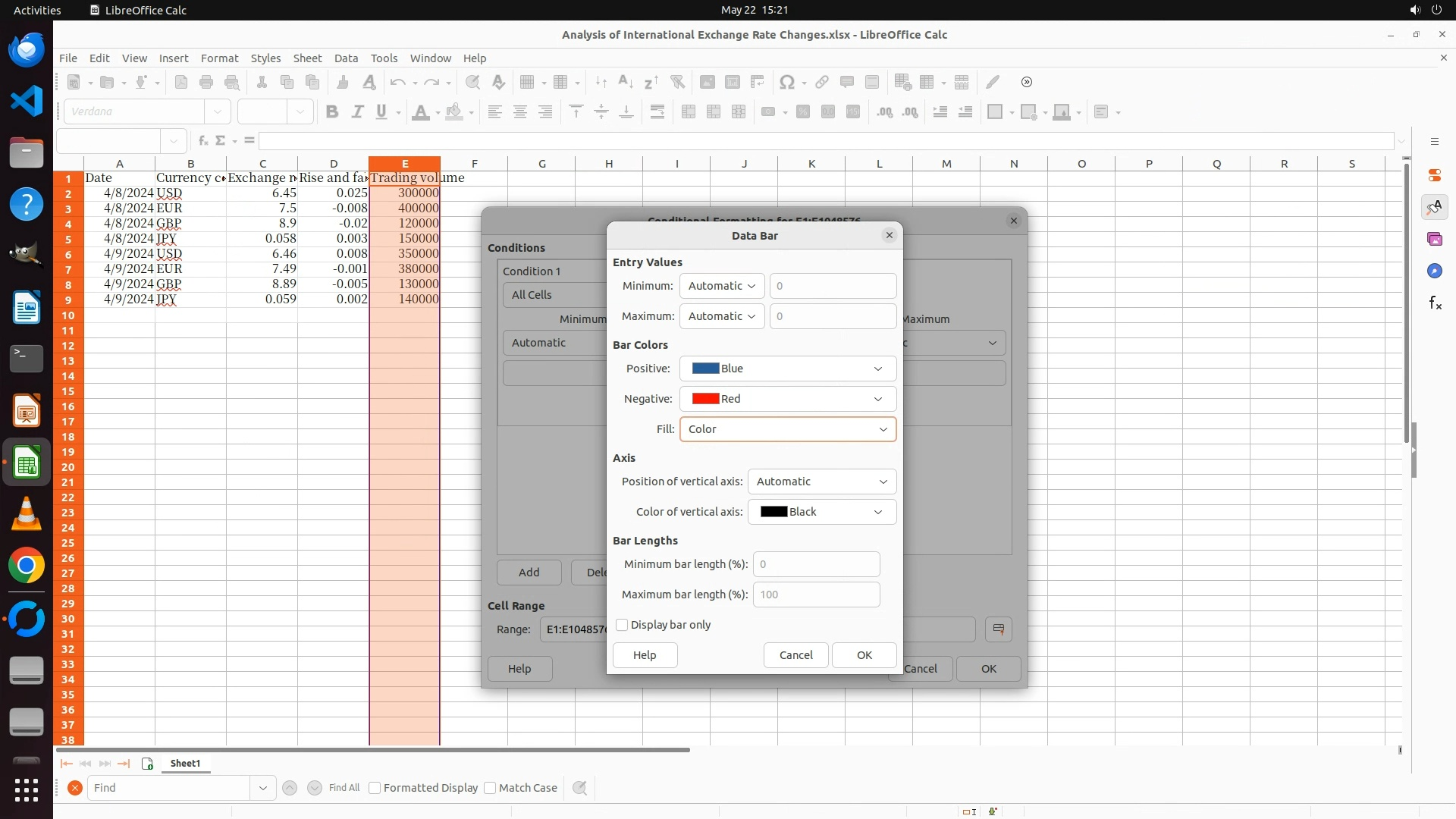1456x819 pixels.
Task: Click the Function Wizard icon in formula bar
Action: (202, 141)
